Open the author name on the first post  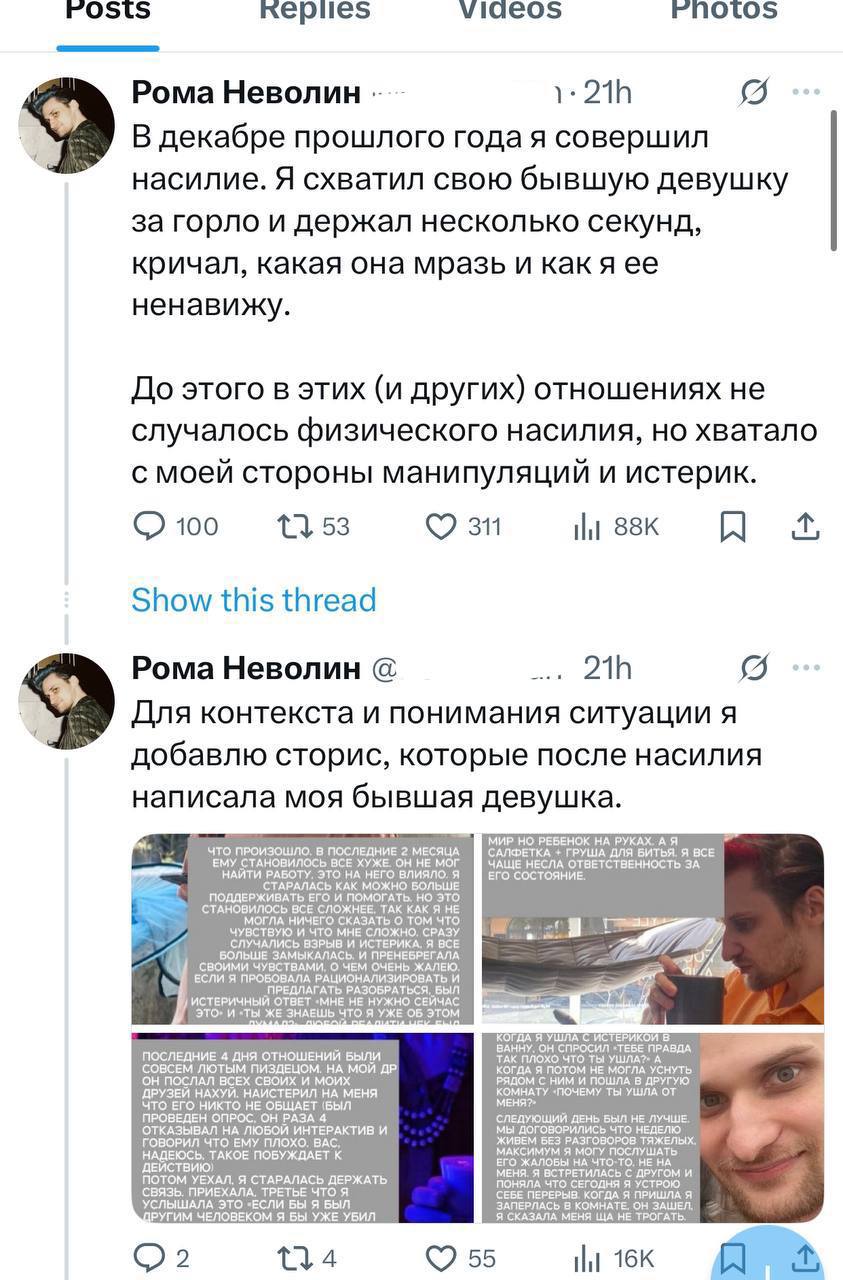(x=246, y=93)
